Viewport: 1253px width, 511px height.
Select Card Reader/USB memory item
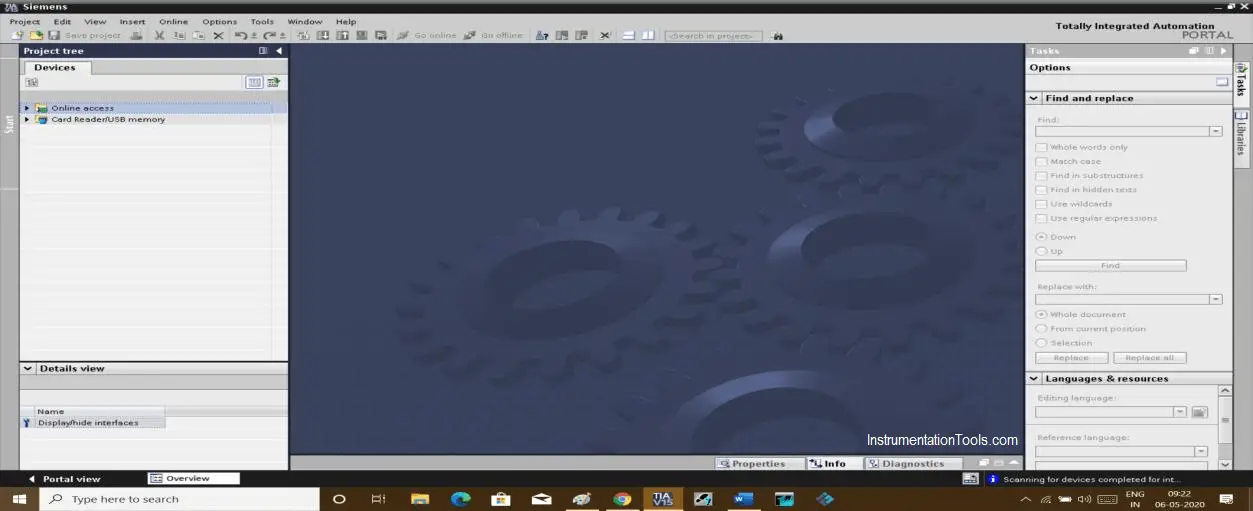point(108,119)
